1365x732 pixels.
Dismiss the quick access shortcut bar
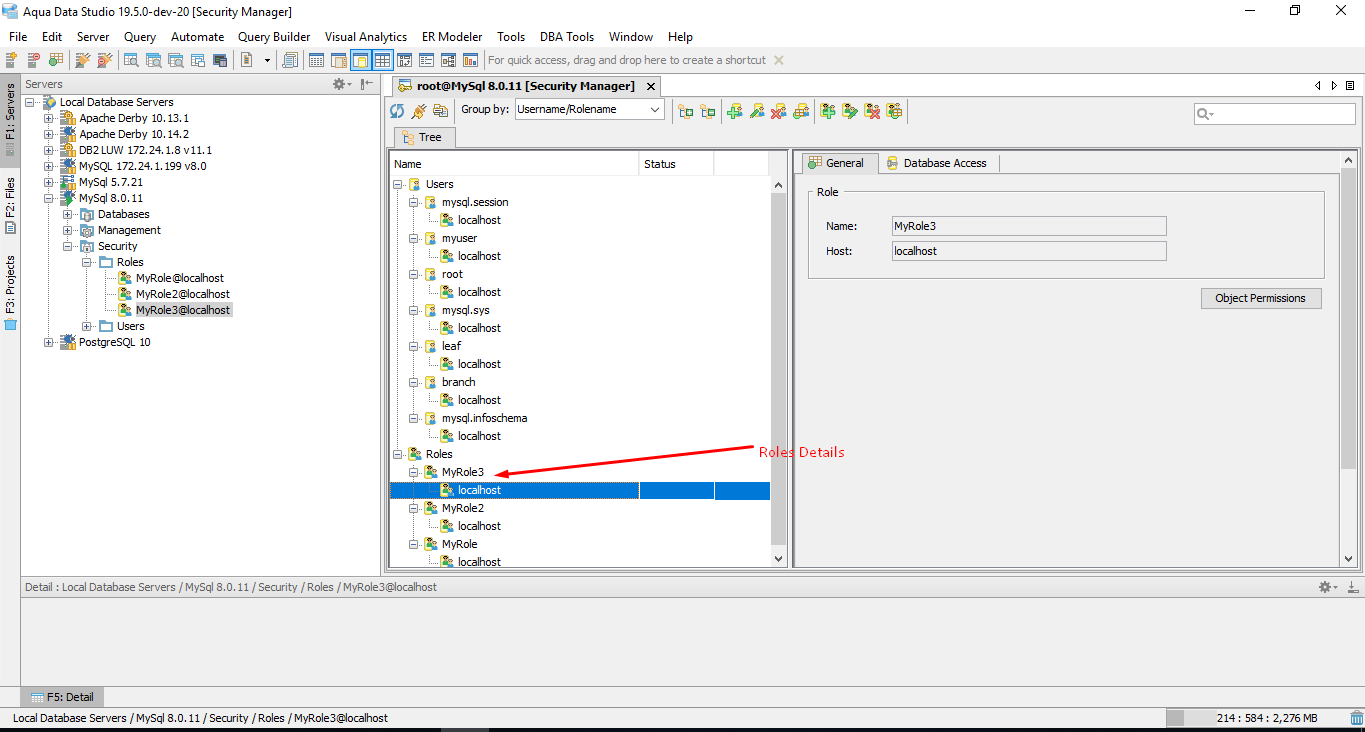click(779, 60)
